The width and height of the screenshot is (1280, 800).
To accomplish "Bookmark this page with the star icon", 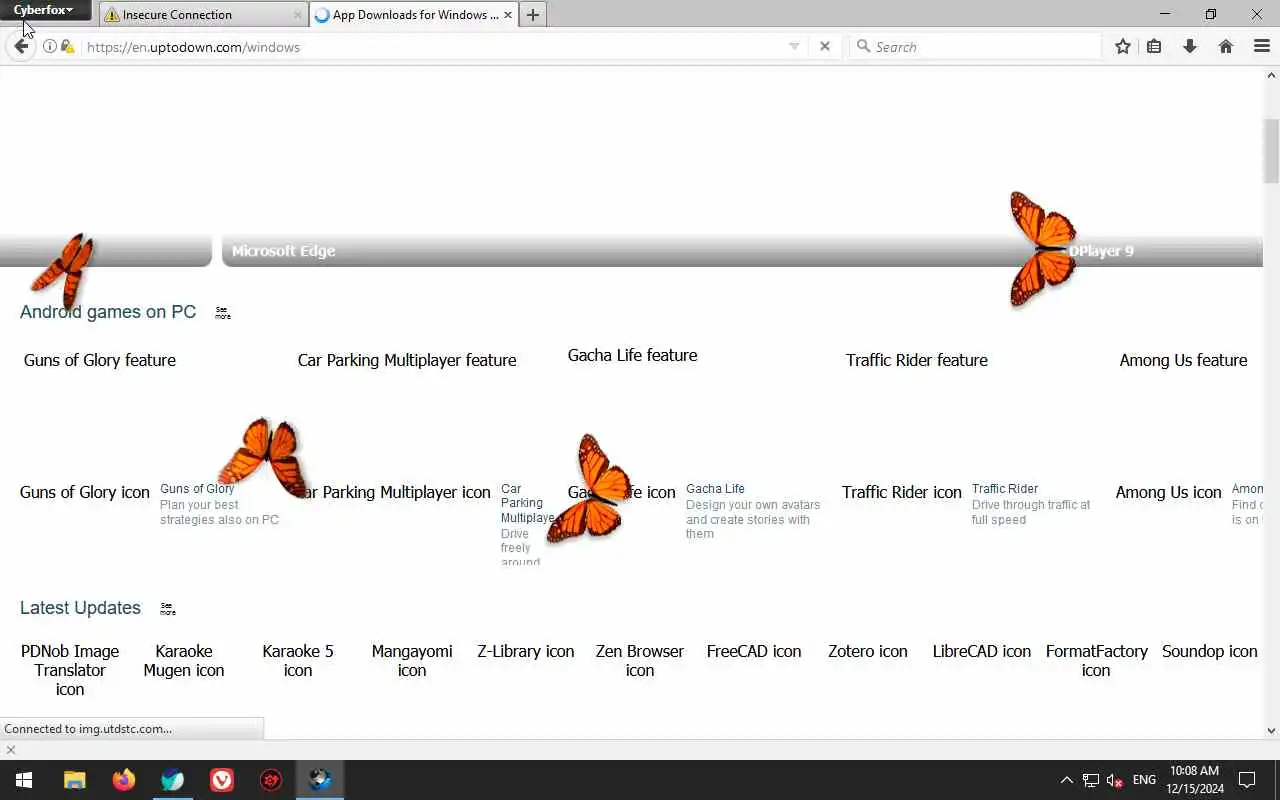I will coord(1122,46).
